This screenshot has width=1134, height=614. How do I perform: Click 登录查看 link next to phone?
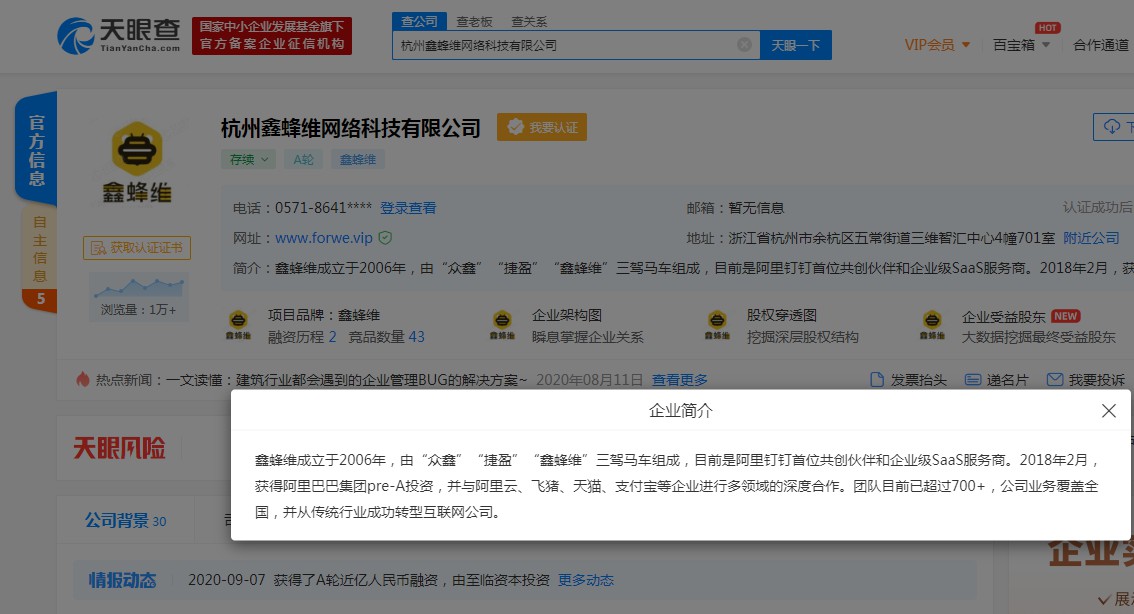point(408,208)
